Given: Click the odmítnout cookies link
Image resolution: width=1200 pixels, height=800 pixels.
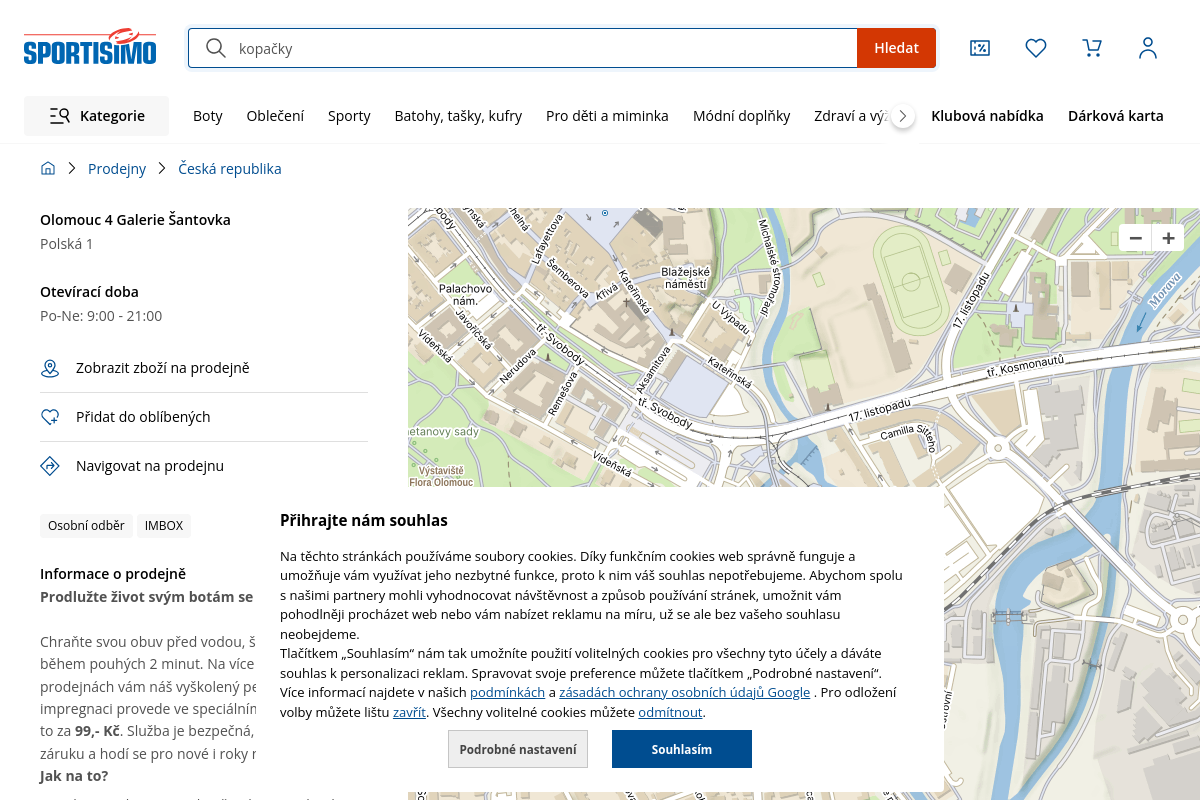Looking at the screenshot, I should point(670,713).
